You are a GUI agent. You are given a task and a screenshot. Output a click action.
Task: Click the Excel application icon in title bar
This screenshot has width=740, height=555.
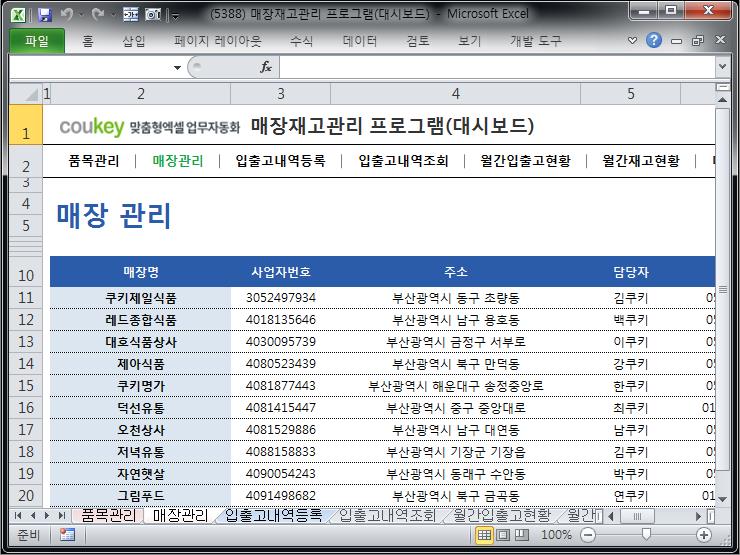coord(18,15)
